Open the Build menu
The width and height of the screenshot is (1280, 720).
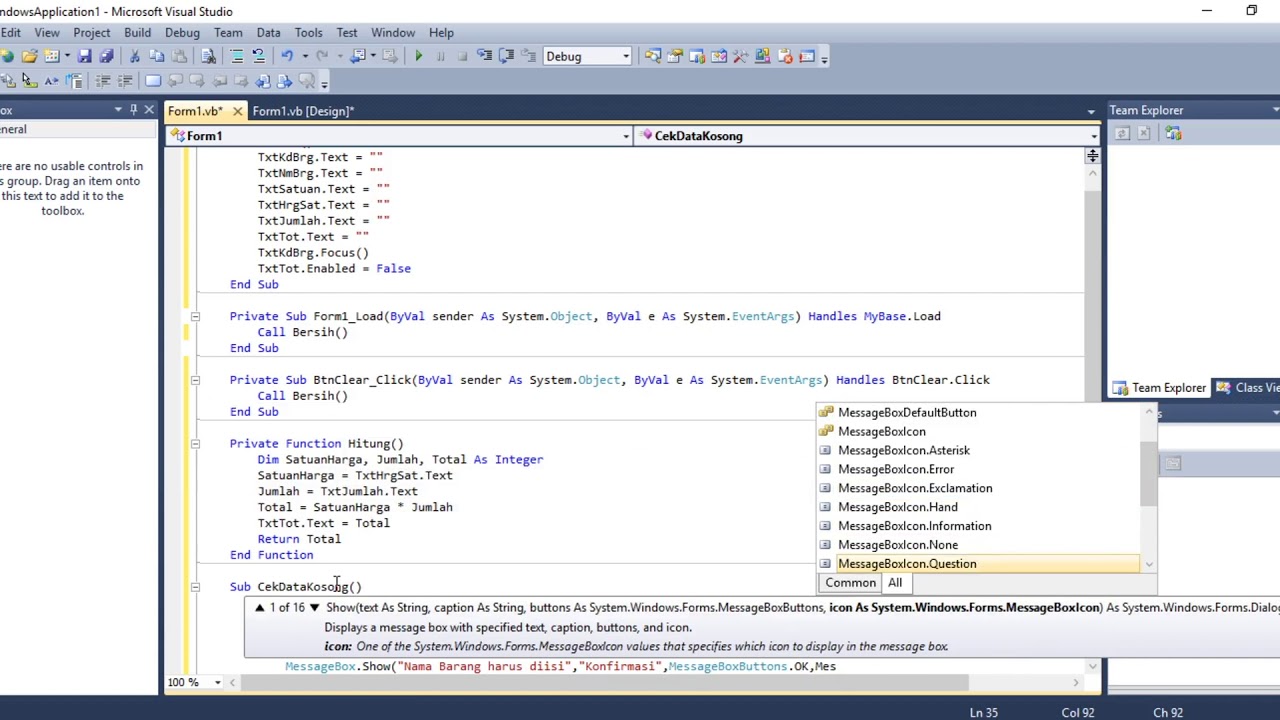137,33
